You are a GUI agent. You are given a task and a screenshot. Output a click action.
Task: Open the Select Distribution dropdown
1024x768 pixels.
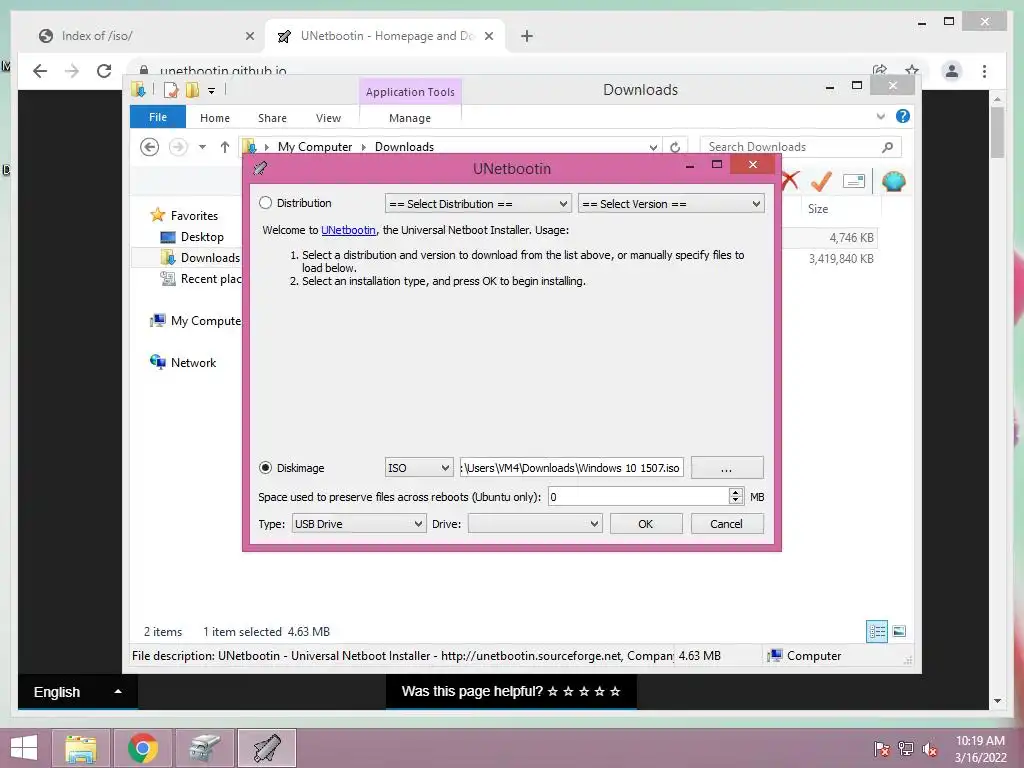pyautogui.click(x=478, y=204)
